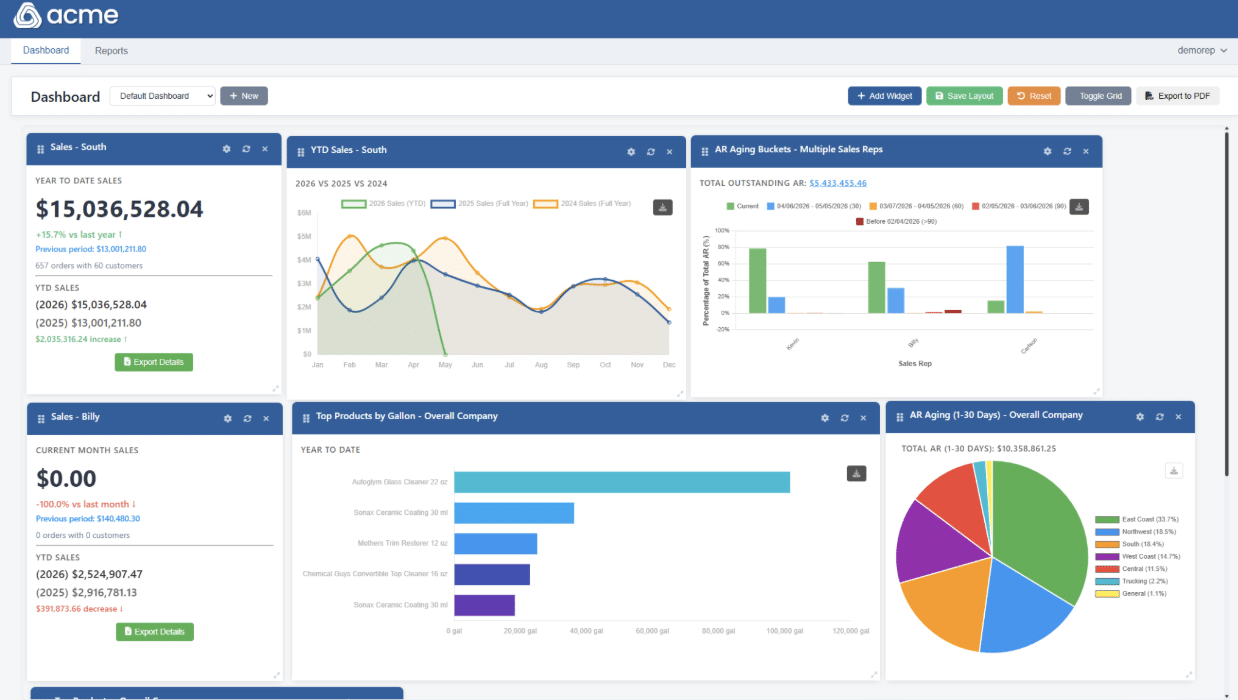Download the AR Aging Buckets chart
This screenshot has width=1238, height=700.
point(1079,207)
